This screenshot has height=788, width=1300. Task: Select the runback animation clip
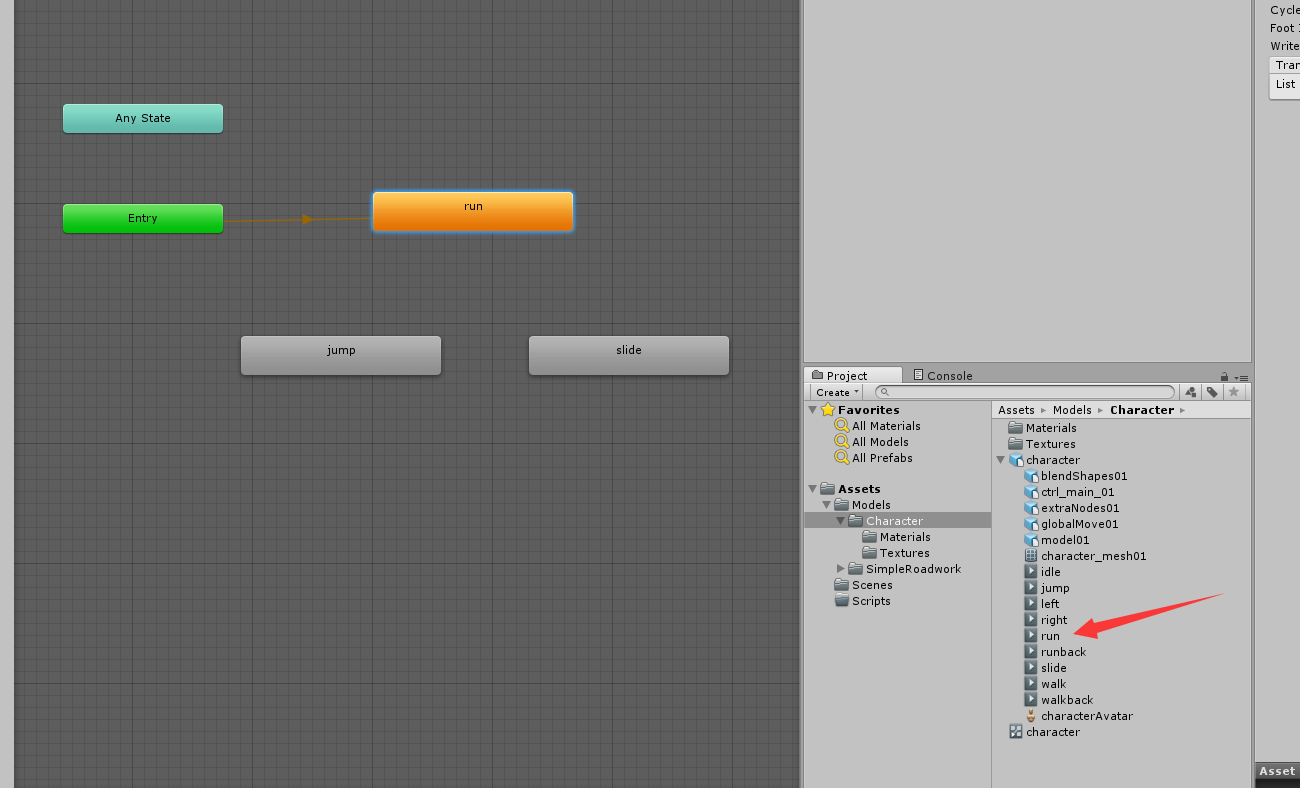pyautogui.click(x=1055, y=652)
